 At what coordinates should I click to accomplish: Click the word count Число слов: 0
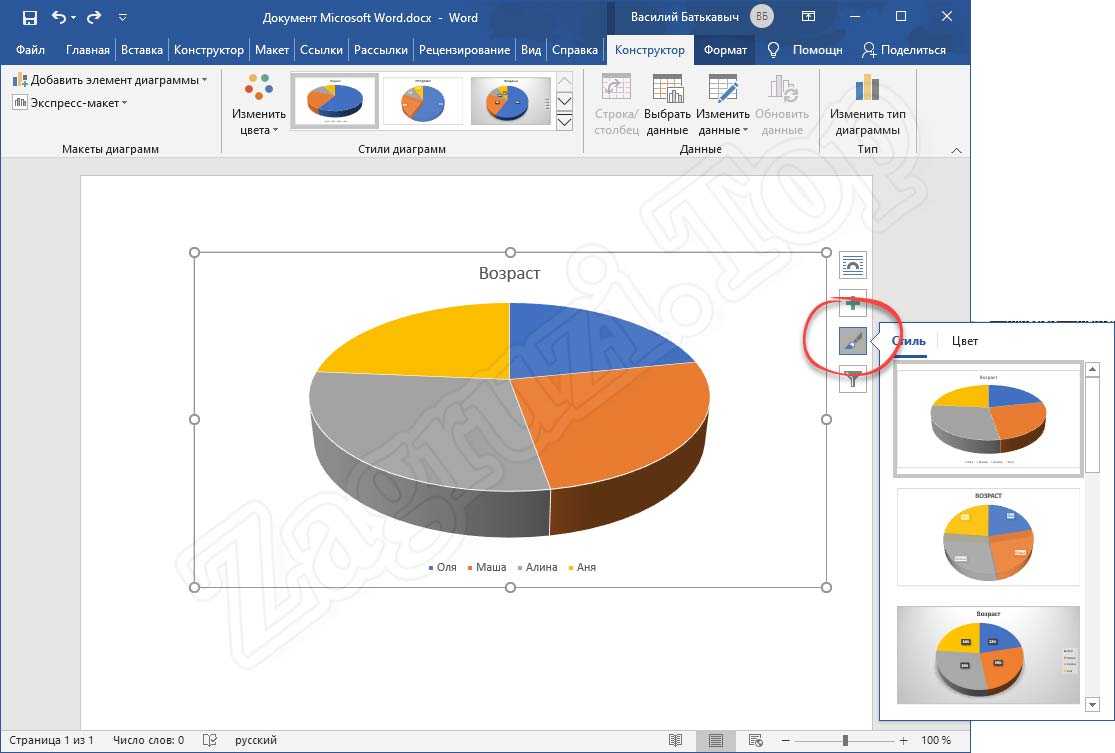149,740
